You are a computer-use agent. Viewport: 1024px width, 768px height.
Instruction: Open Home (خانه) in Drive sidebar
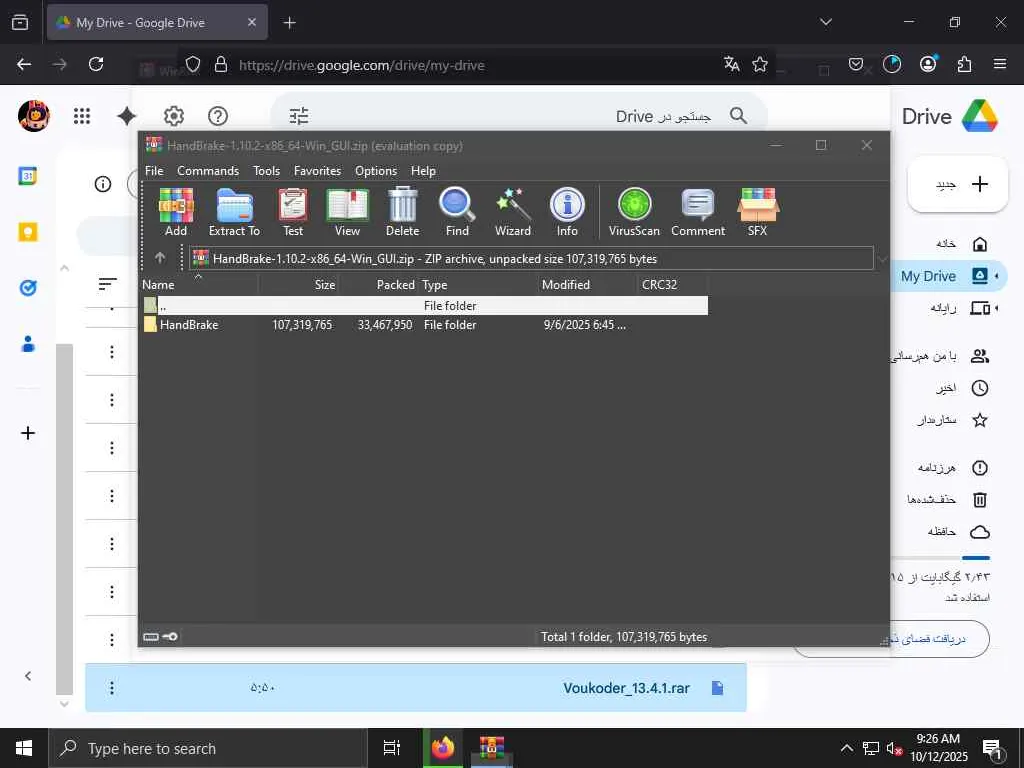pos(961,244)
